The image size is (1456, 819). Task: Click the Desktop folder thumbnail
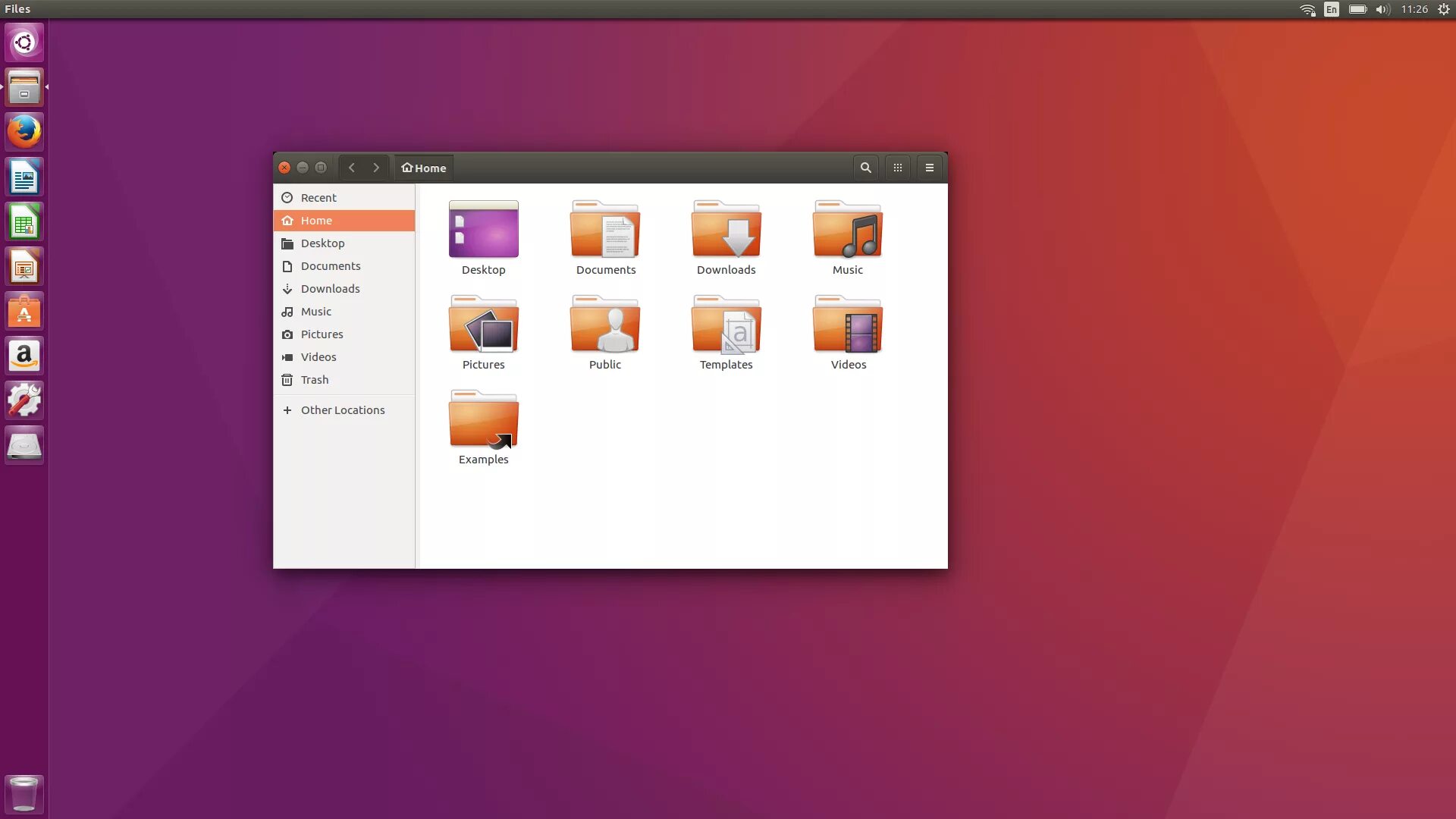pos(483,231)
